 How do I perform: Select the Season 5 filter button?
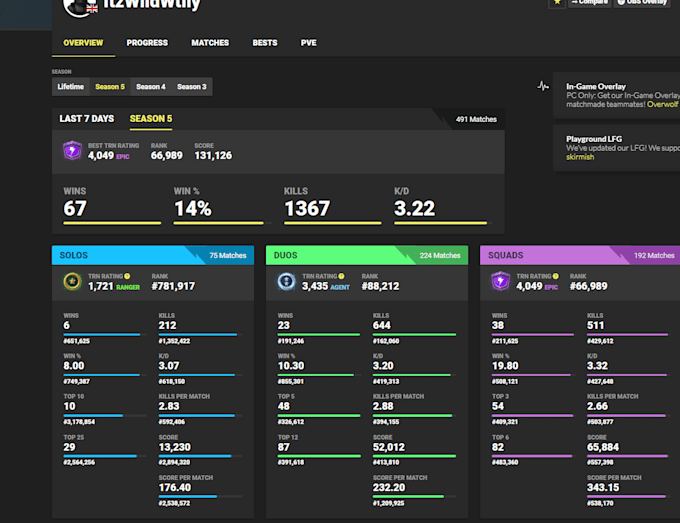pos(110,87)
